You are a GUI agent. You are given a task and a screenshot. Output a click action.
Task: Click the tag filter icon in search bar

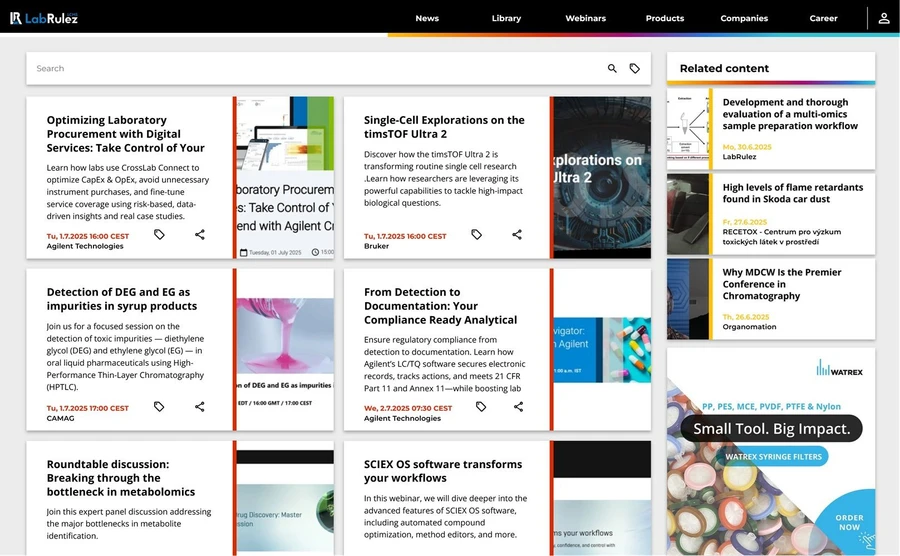click(634, 68)
